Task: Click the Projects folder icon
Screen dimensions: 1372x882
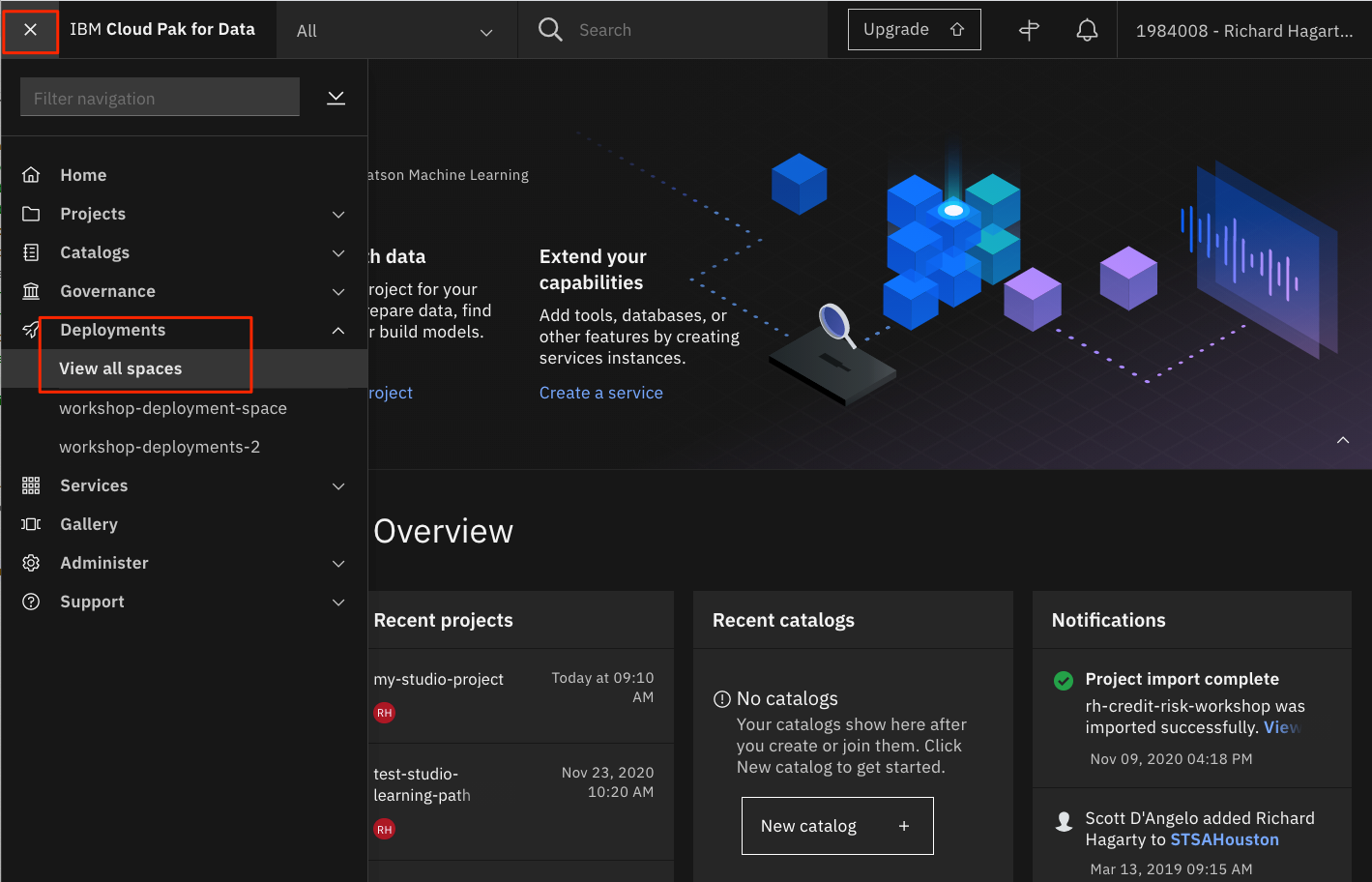Action: 31,214
